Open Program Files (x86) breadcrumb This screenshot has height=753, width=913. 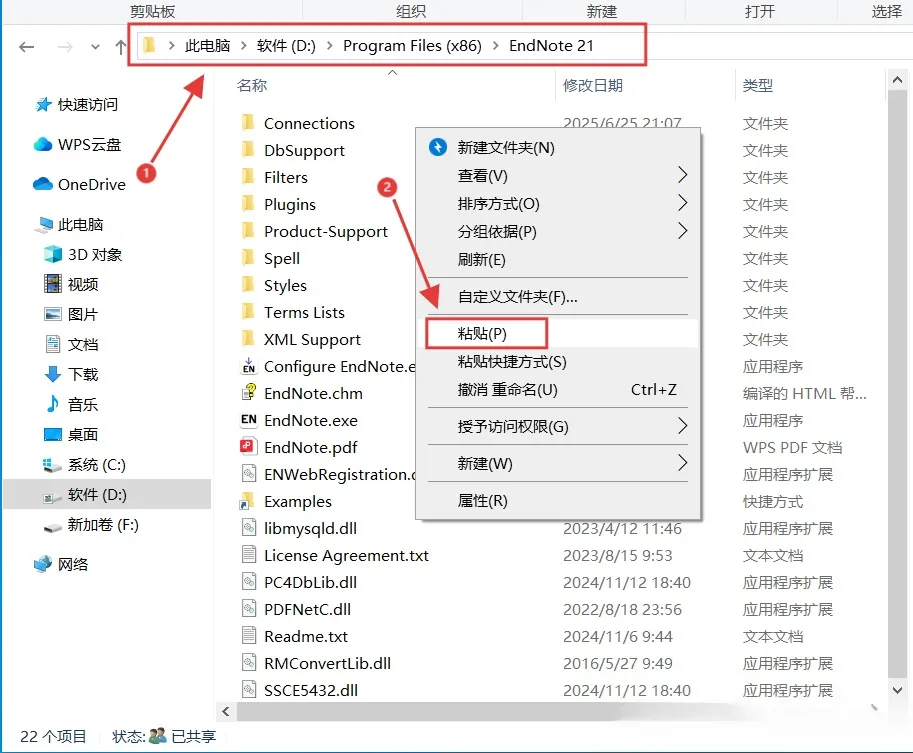tap(412, 45)
